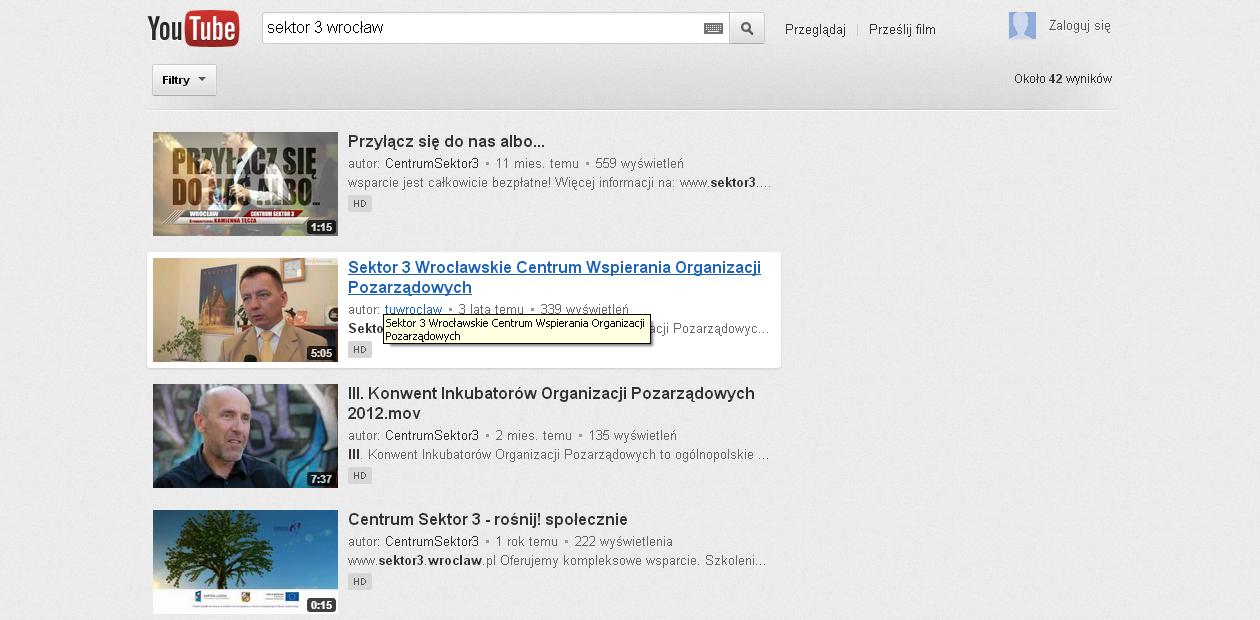Open video title 'Przyłącz się do nas albo...'

click(x=446, y=141)
